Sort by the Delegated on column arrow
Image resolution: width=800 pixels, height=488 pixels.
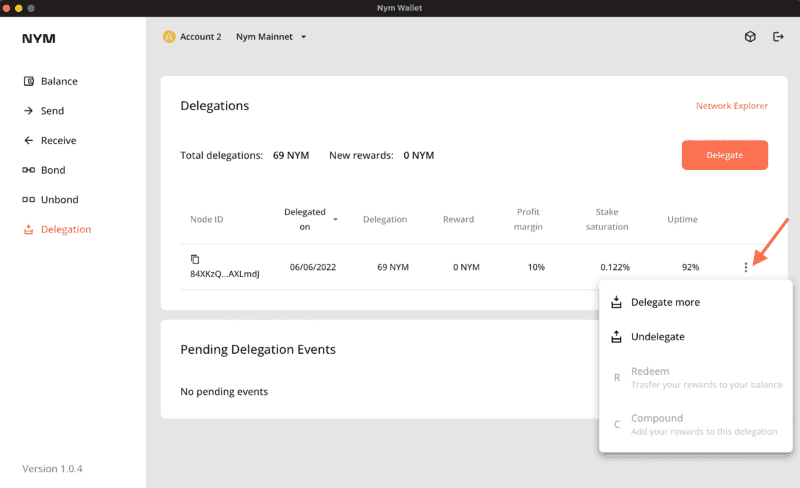pos(335,219)
